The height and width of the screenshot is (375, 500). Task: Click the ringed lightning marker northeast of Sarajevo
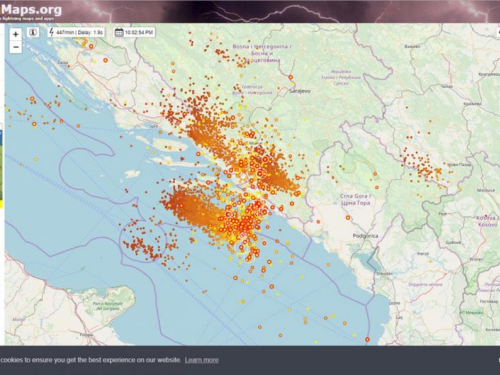click(x=290, y=77)
